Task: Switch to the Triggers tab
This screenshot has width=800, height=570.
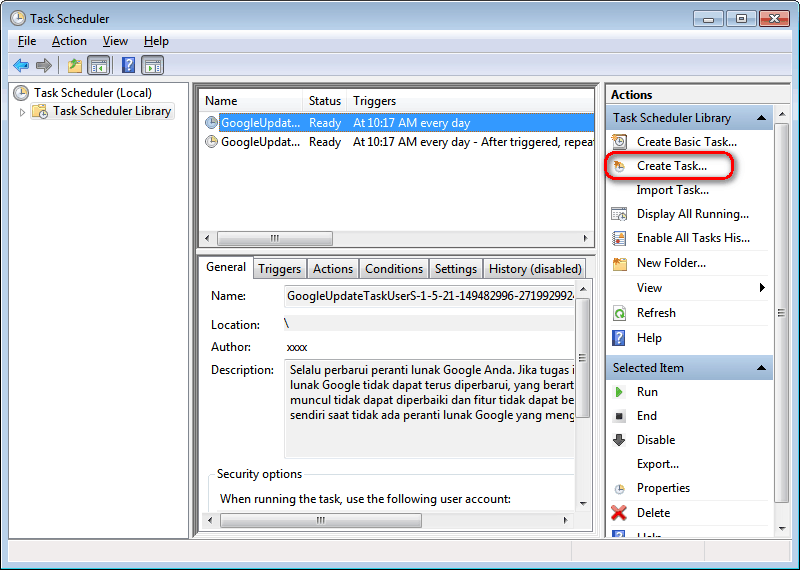Action: click(279, 269)
